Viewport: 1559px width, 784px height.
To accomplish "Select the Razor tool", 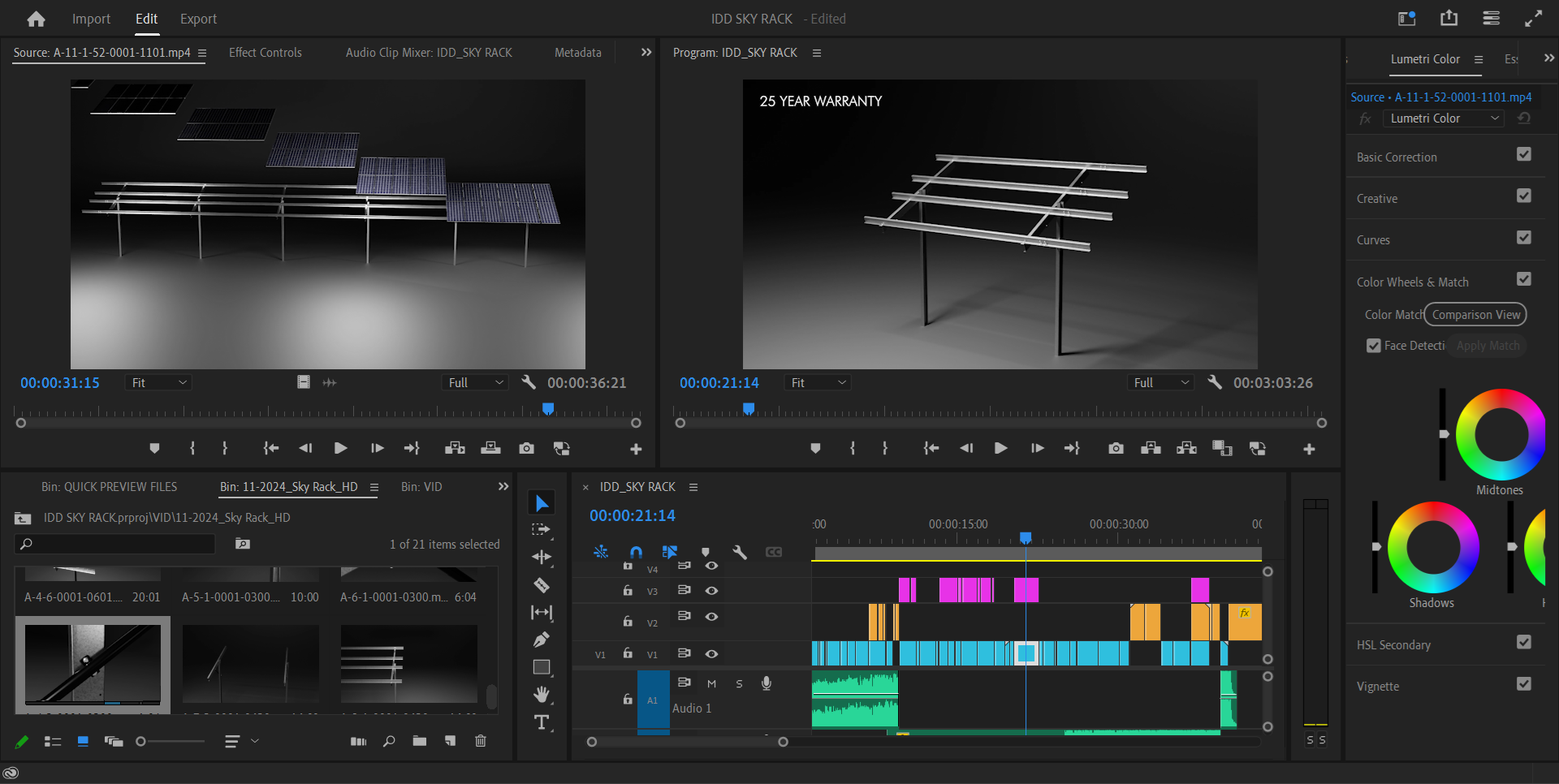I will (542, 585).
